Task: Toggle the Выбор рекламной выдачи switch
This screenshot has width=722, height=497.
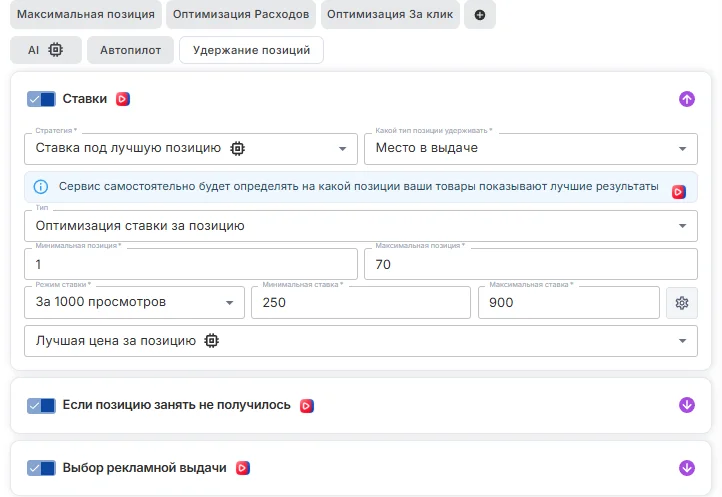Action: click(x=41, y=467)
